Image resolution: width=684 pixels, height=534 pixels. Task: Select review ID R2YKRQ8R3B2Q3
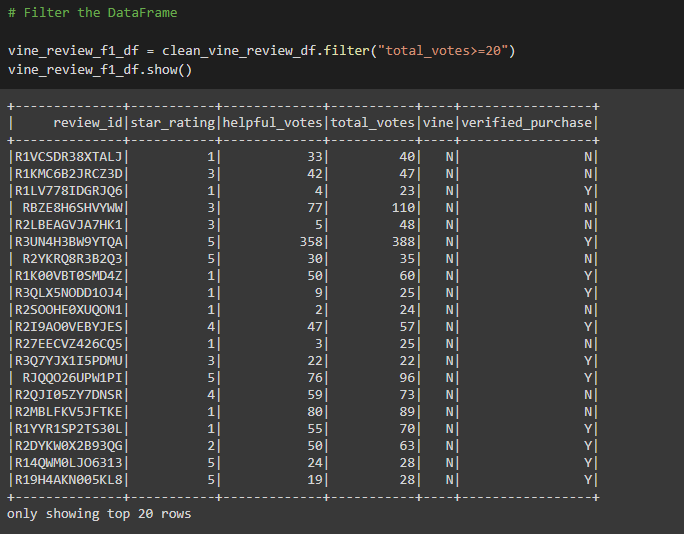72,259
